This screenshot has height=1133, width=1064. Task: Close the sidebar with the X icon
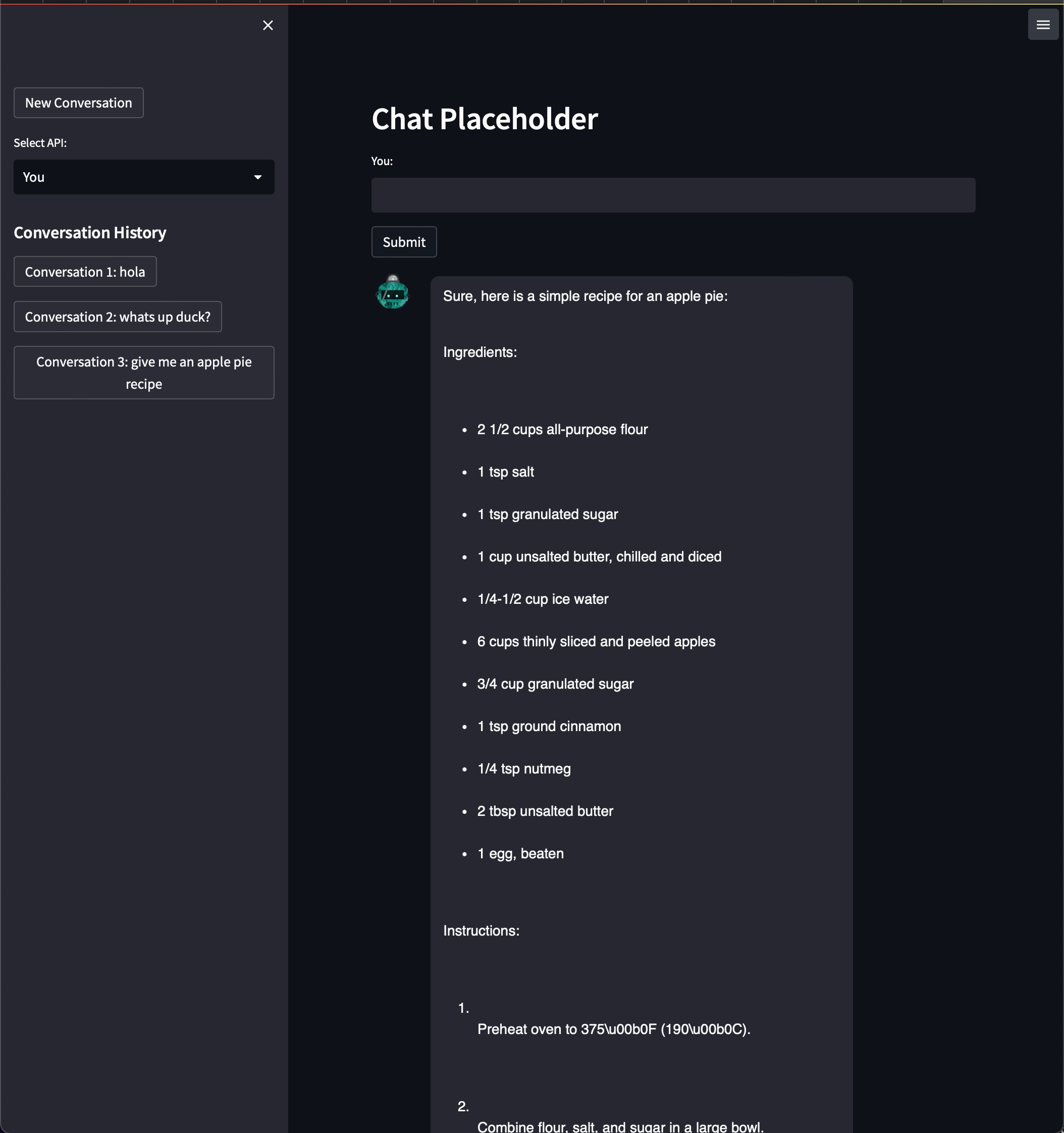click(x=268, y=25)
